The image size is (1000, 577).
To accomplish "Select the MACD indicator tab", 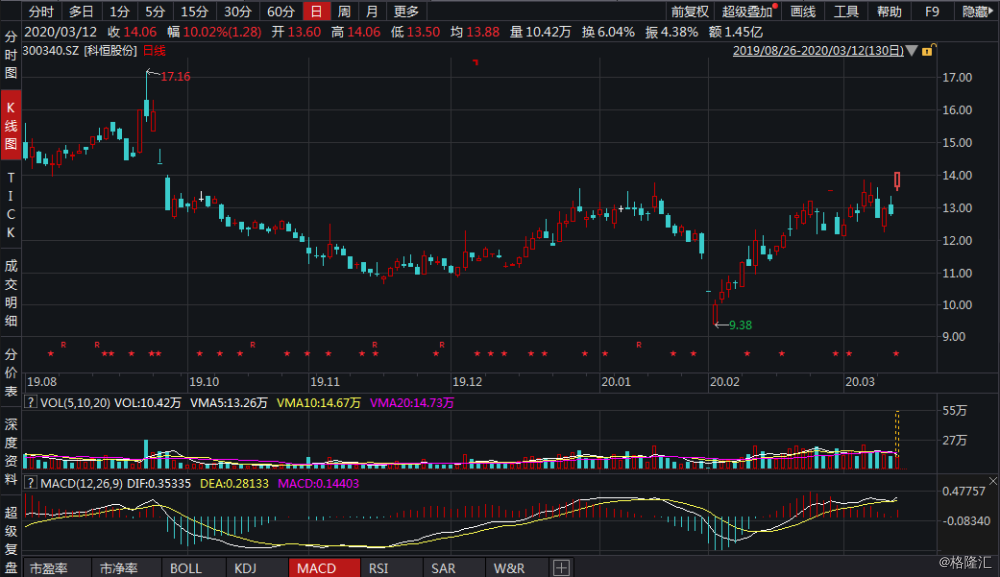I will coord(323,567).
